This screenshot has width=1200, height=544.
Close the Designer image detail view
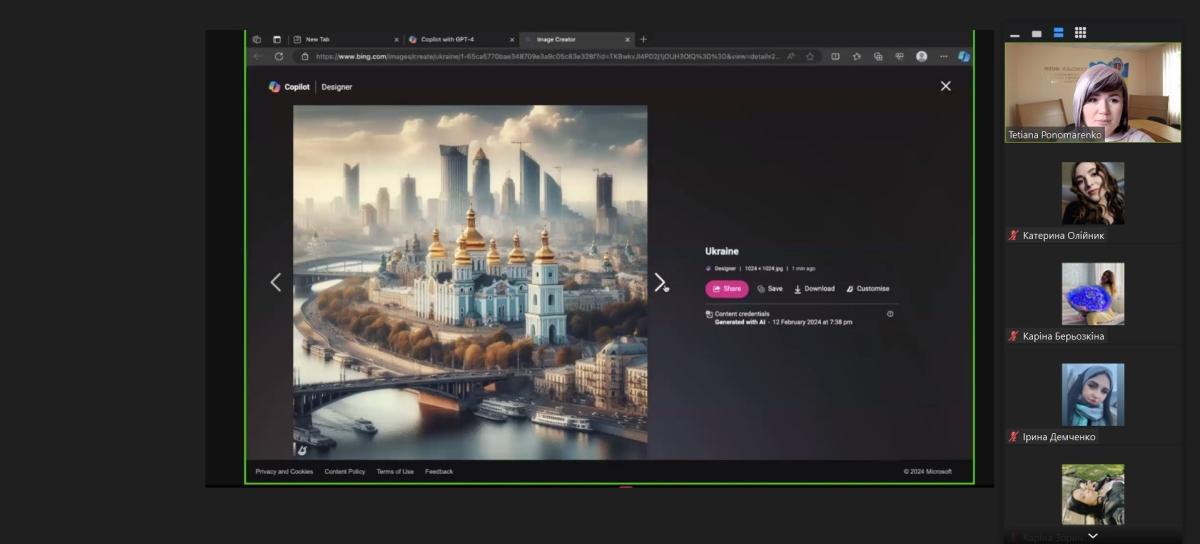[945, 86]
